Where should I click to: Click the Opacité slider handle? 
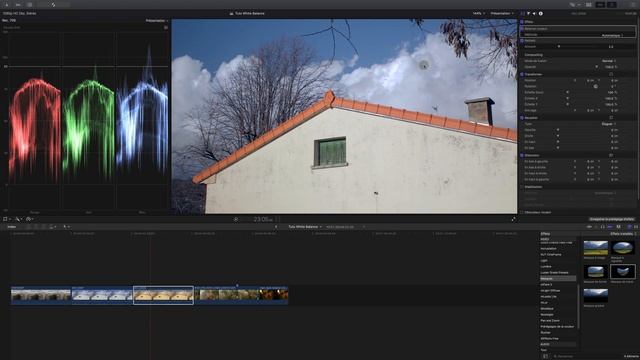tap(596, 67)
